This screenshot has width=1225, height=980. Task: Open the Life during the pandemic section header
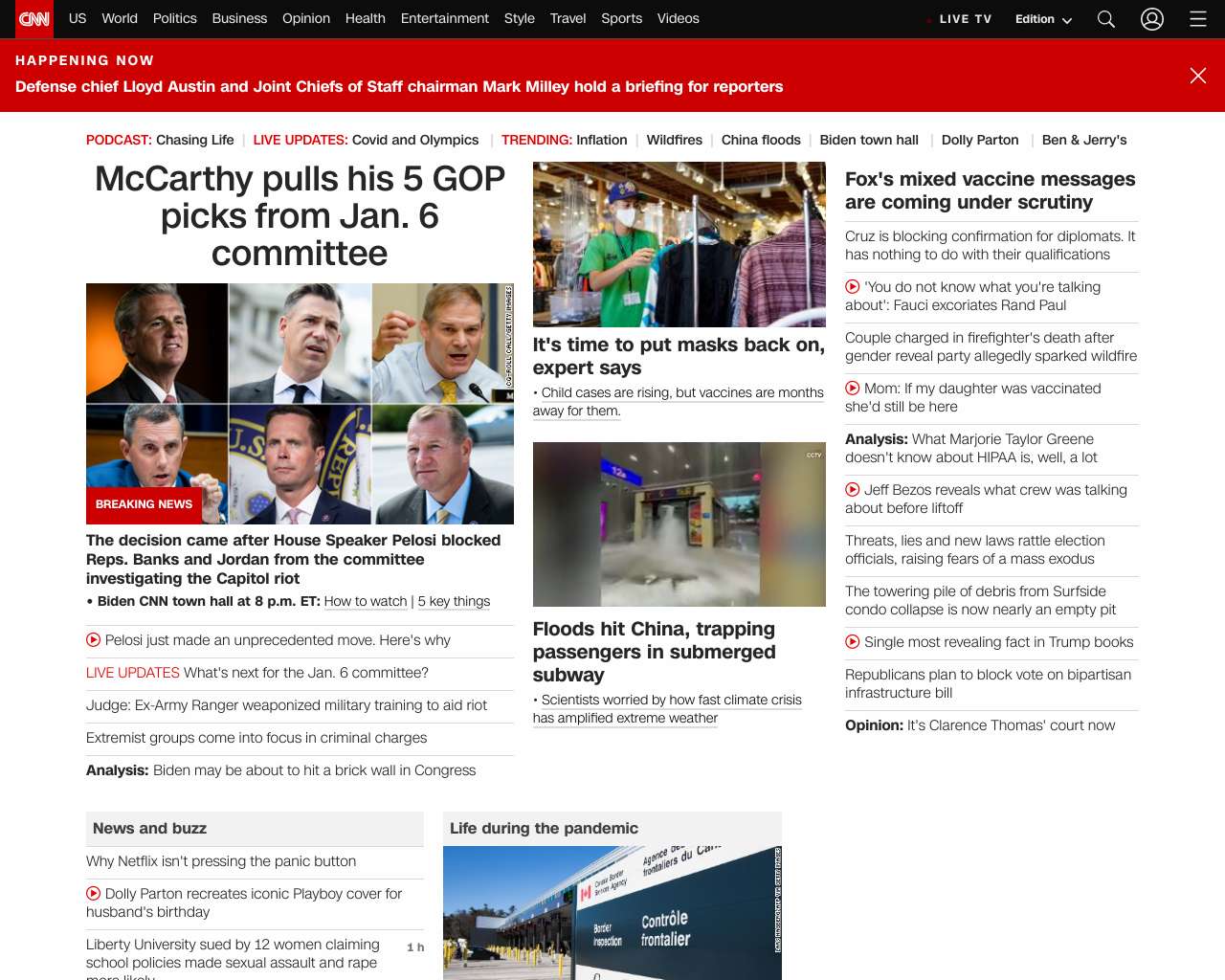coord(544,829)
